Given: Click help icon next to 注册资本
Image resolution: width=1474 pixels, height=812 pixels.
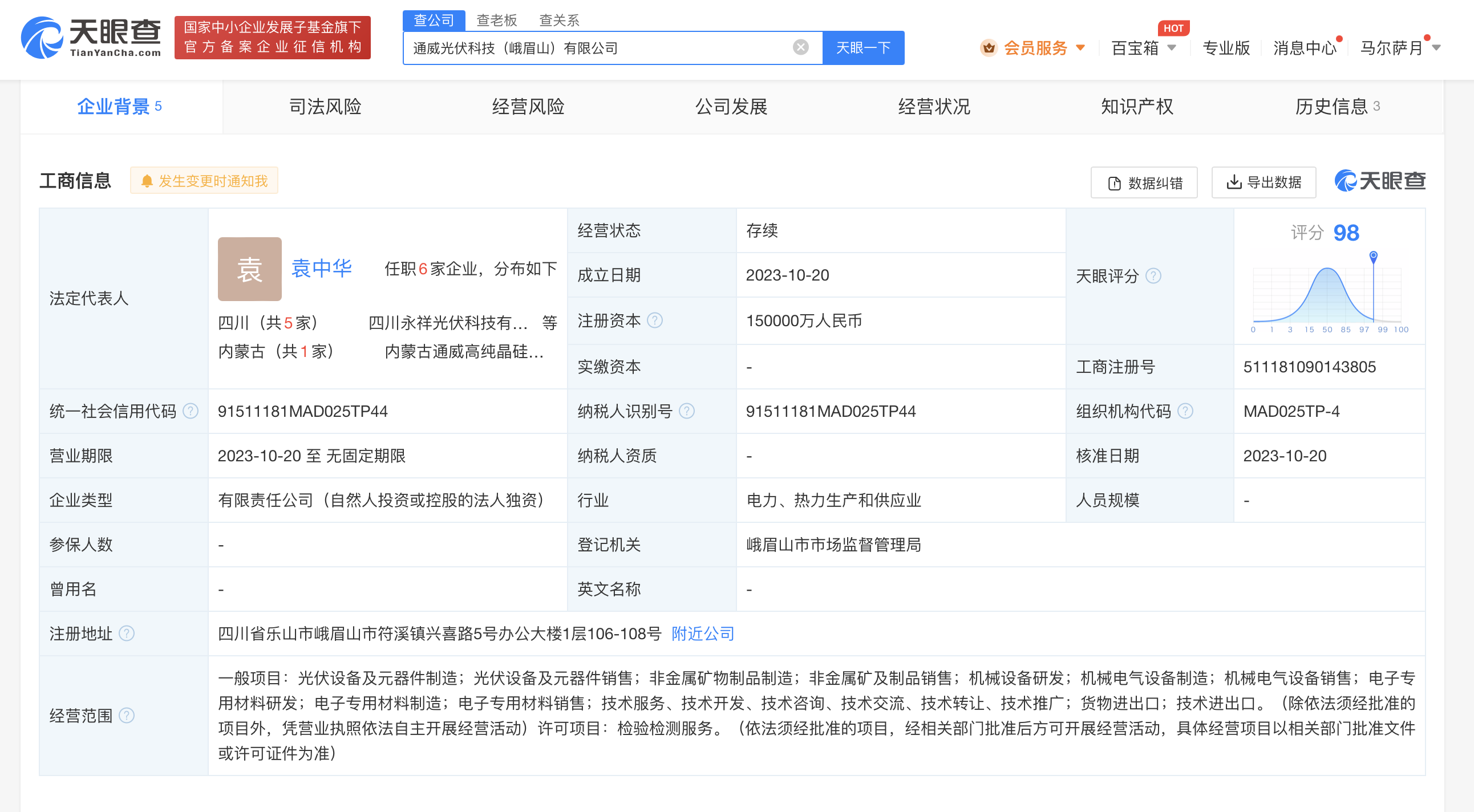Looking at the screenshot, I should (x=655, y=321).
